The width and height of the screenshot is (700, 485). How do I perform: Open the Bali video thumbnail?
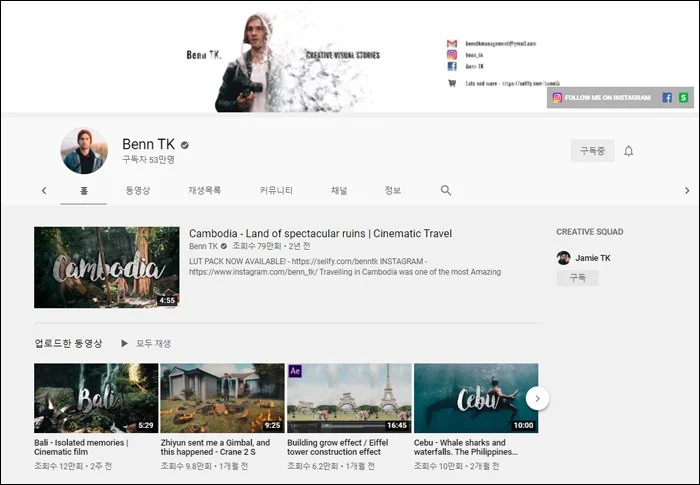point(96,398)
